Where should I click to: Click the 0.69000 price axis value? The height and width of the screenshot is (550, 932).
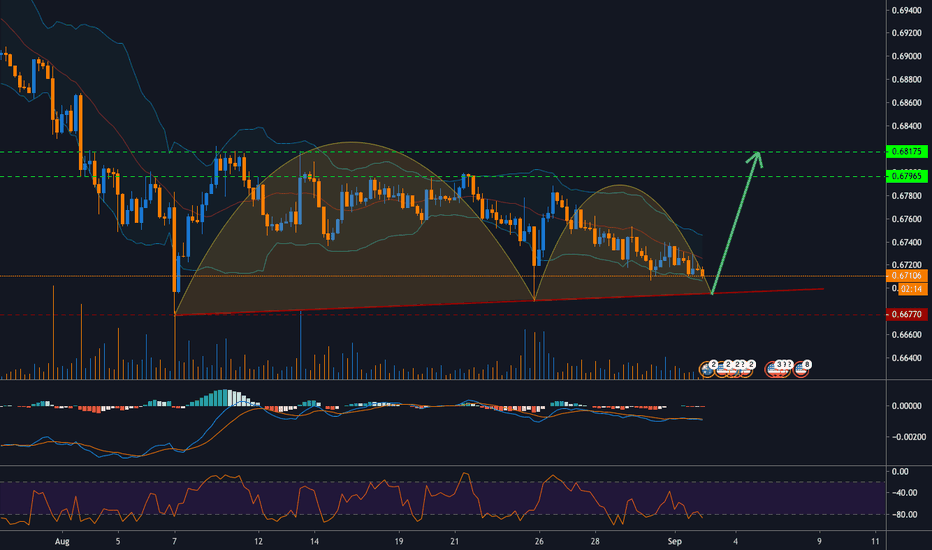[x=906, y=56]
